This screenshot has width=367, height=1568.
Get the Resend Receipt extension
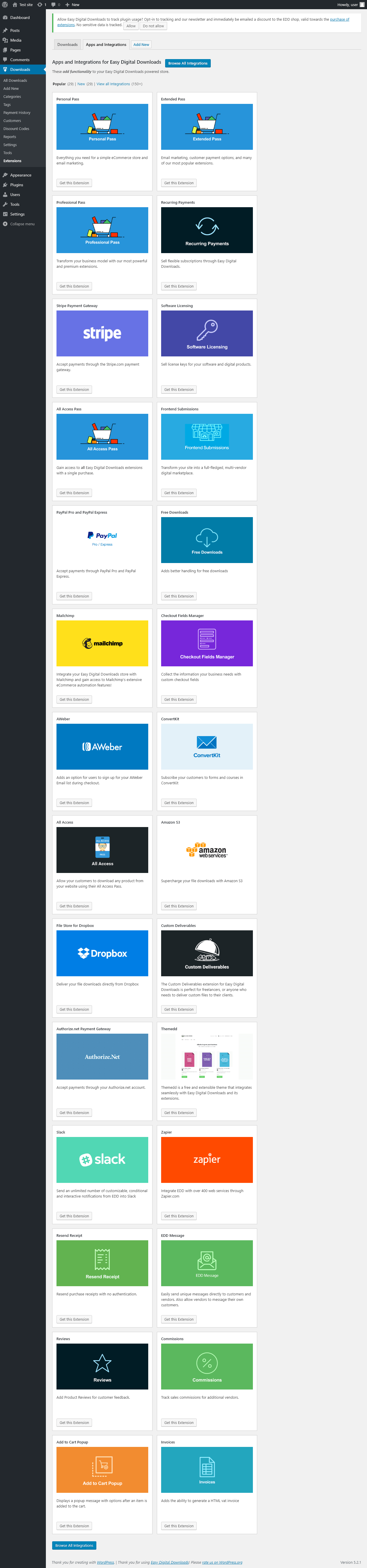tap(74, 1320)
